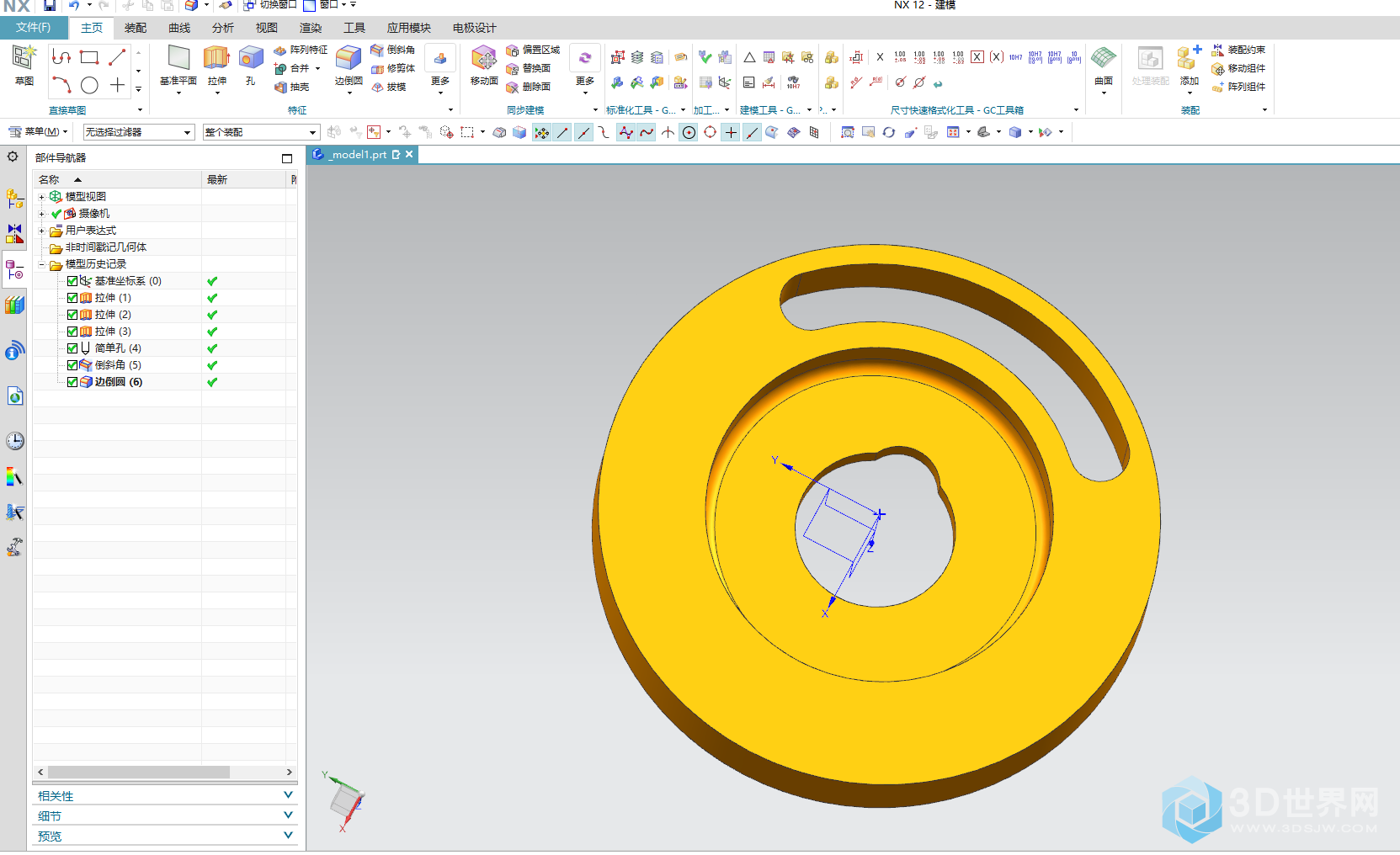Select the 孔 hole tool icon

(251, 57)
